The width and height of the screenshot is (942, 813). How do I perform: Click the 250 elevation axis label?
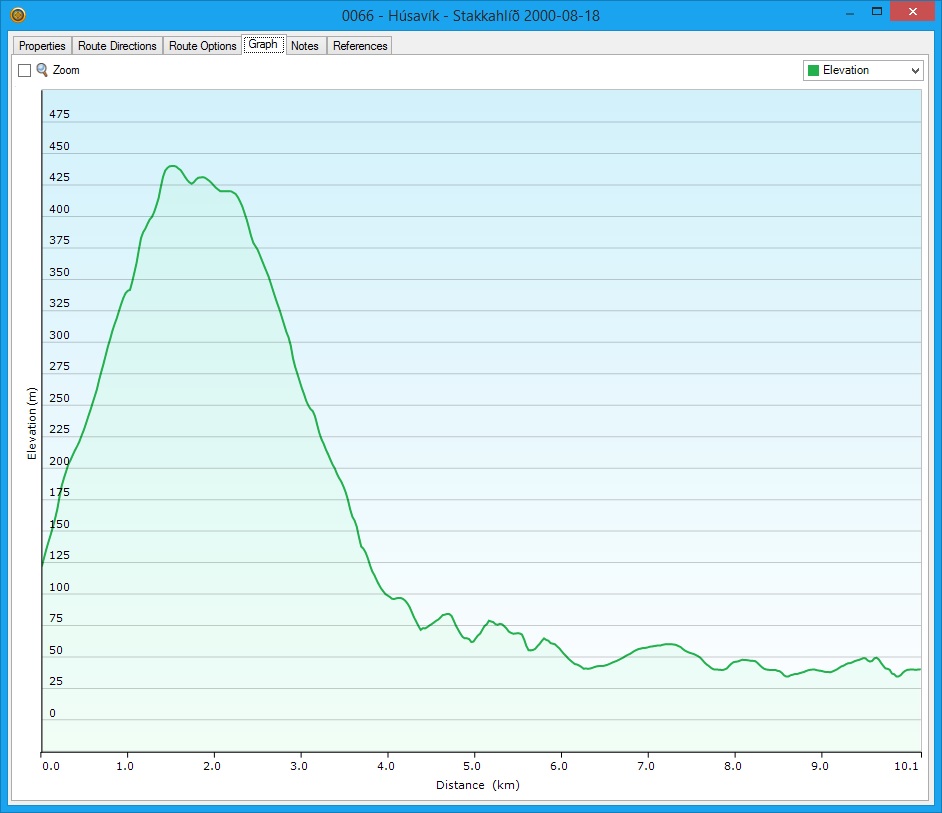click(59, 398)
